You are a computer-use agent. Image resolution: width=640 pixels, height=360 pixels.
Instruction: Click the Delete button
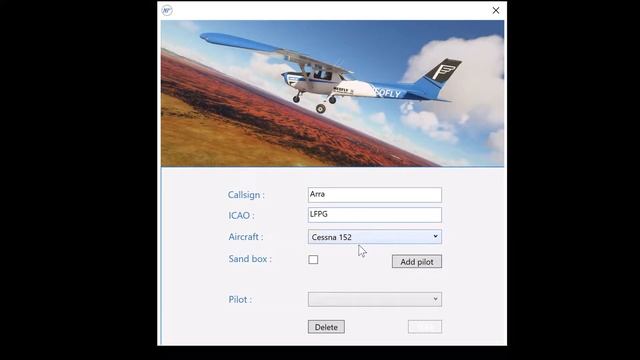coord(326,327)
